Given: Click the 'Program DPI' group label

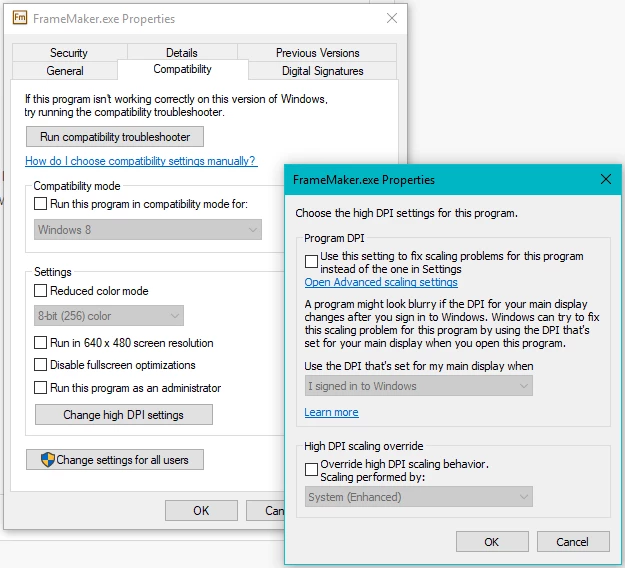Looking at the screenshot, I should [334, 238].
